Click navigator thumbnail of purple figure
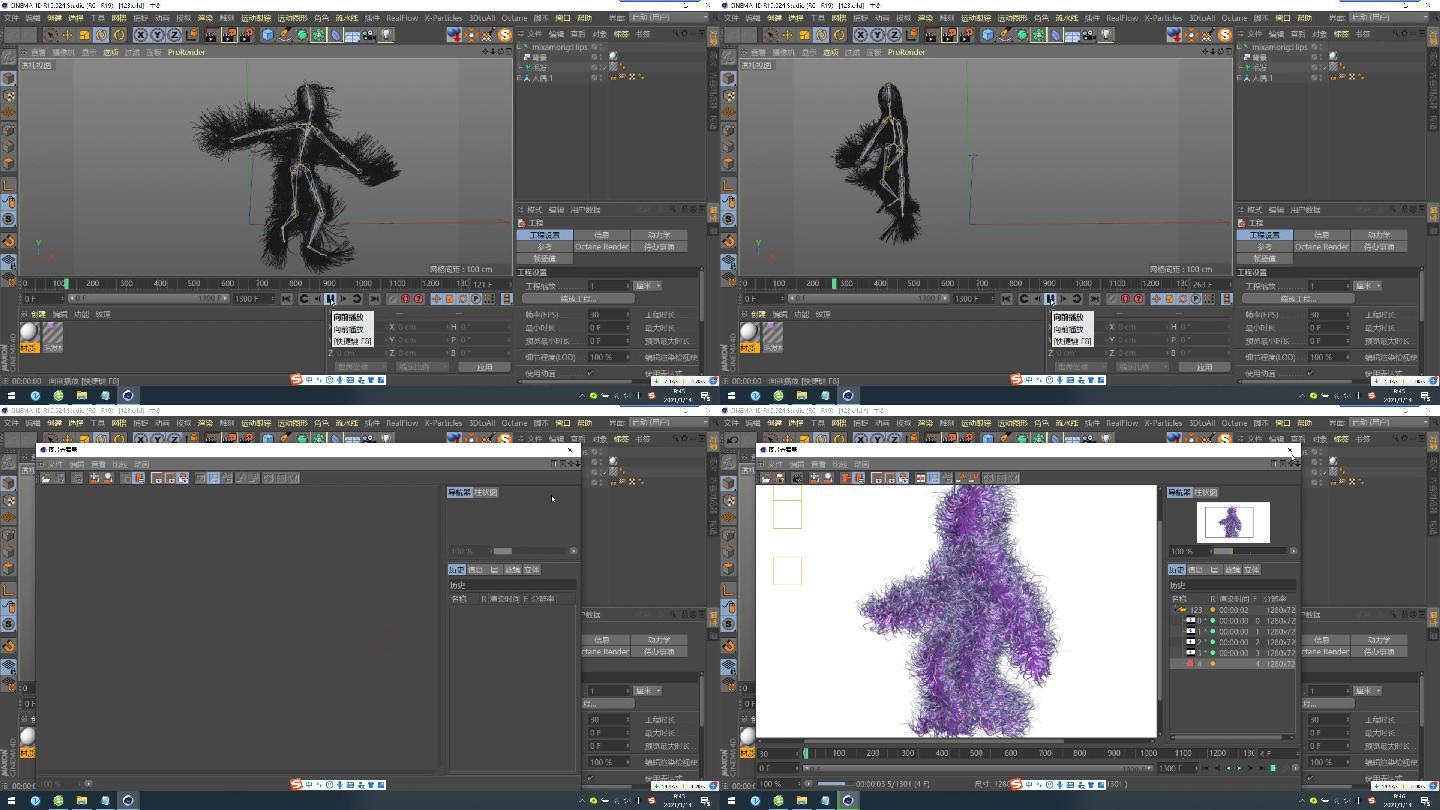Viewport: 1440px width, 810px height. click(1233, 523)
